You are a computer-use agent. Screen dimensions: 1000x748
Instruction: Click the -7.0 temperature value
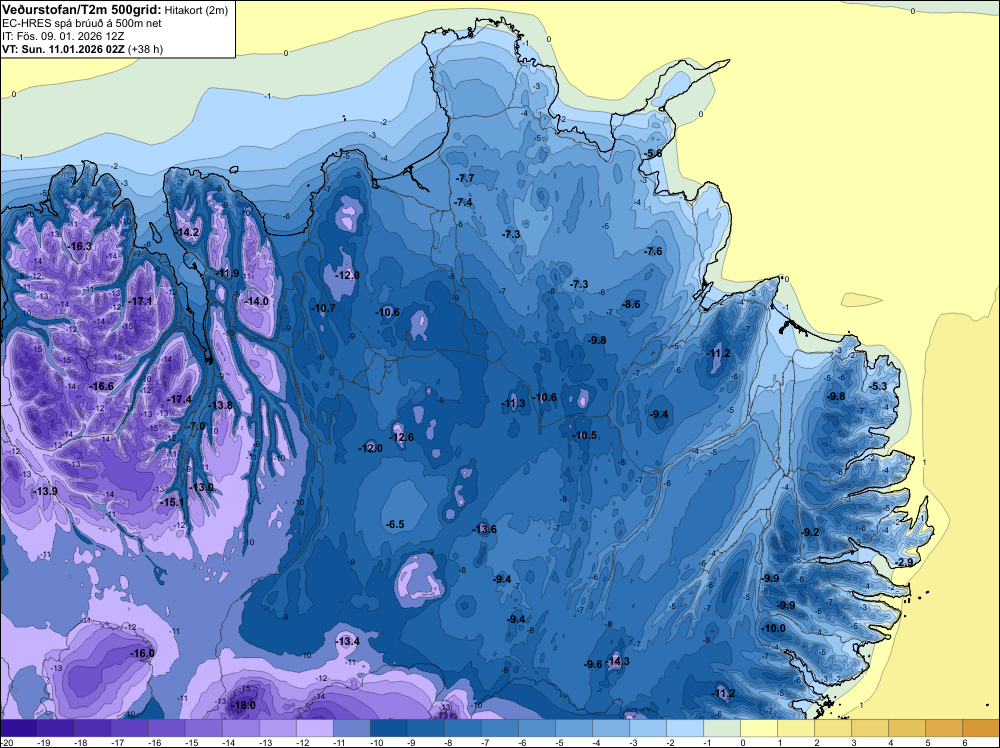pos(196,426)
